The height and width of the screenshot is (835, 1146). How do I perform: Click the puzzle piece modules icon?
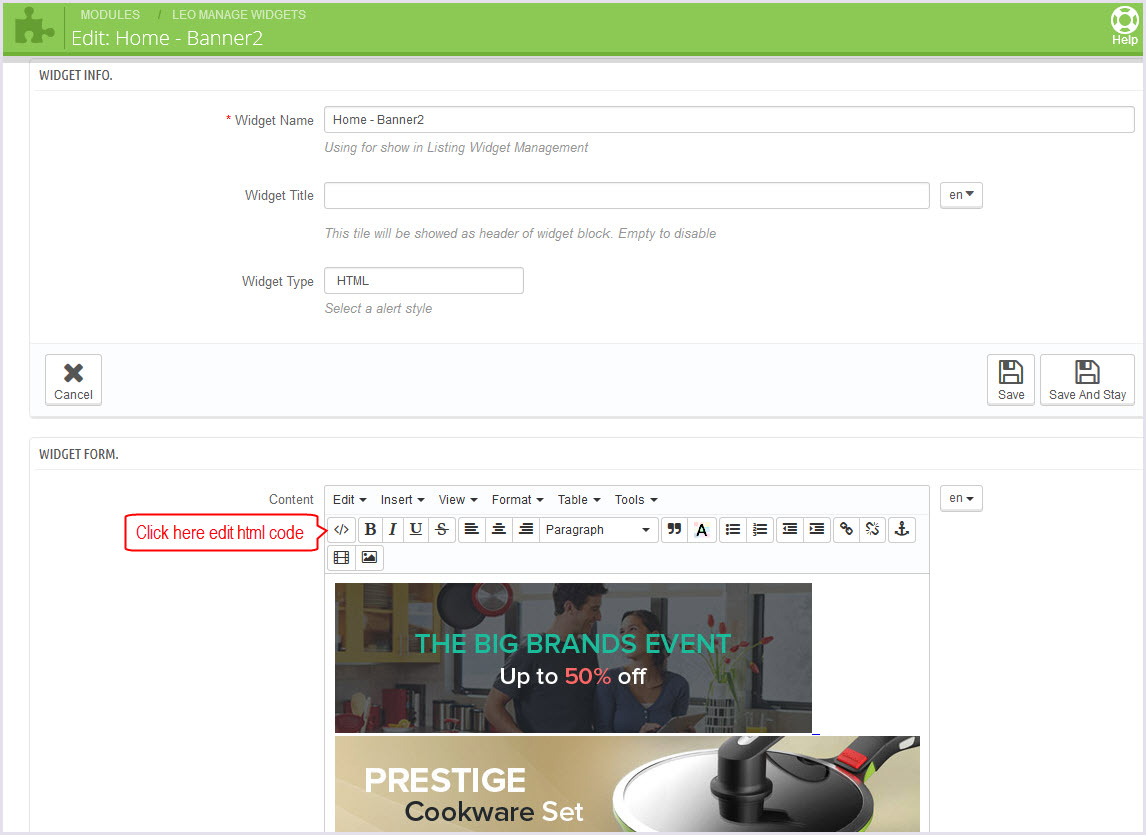pos(34,28)
